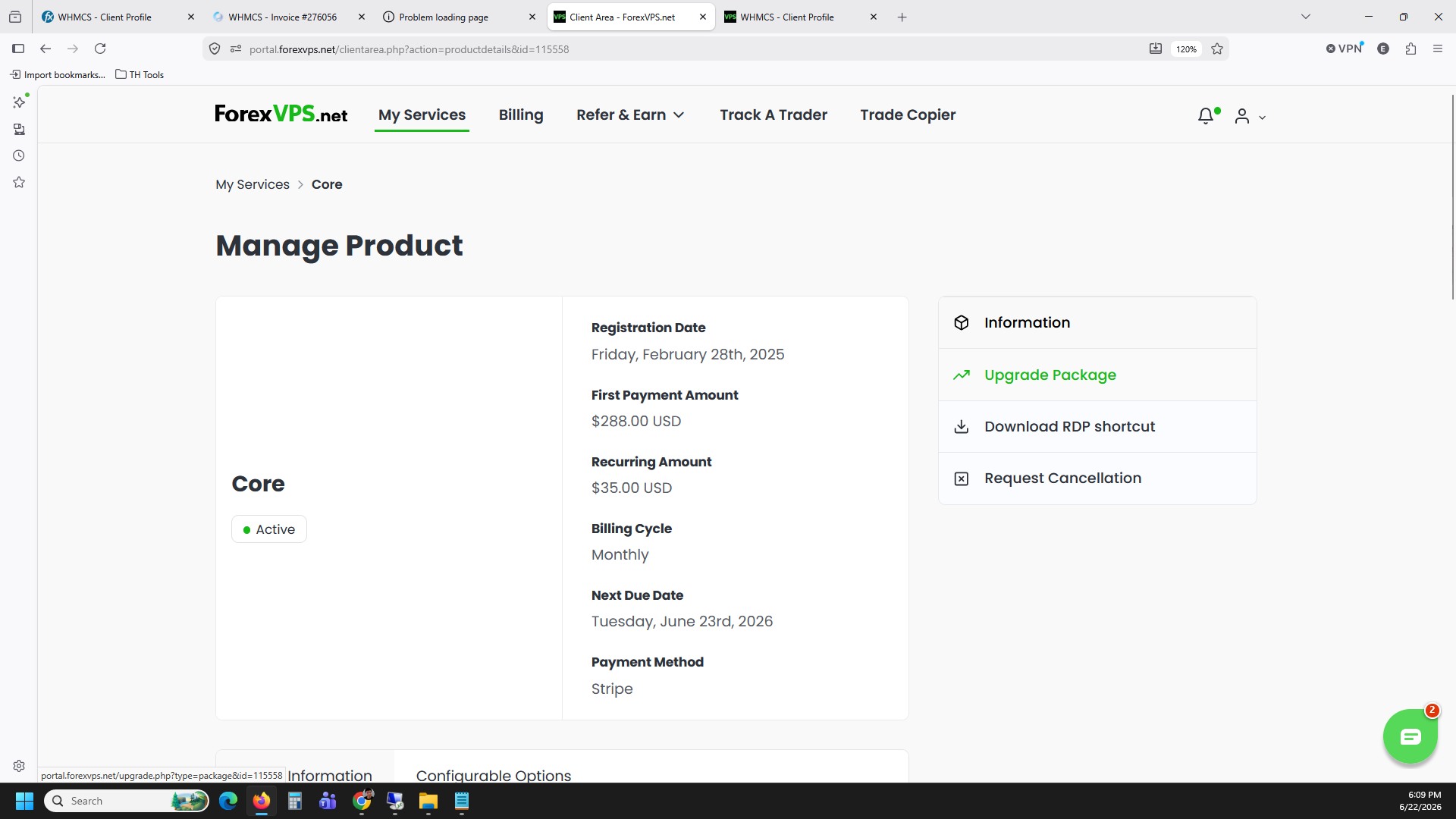
Task: Expand the Refer & Earn dropdown
Action: 630,115
